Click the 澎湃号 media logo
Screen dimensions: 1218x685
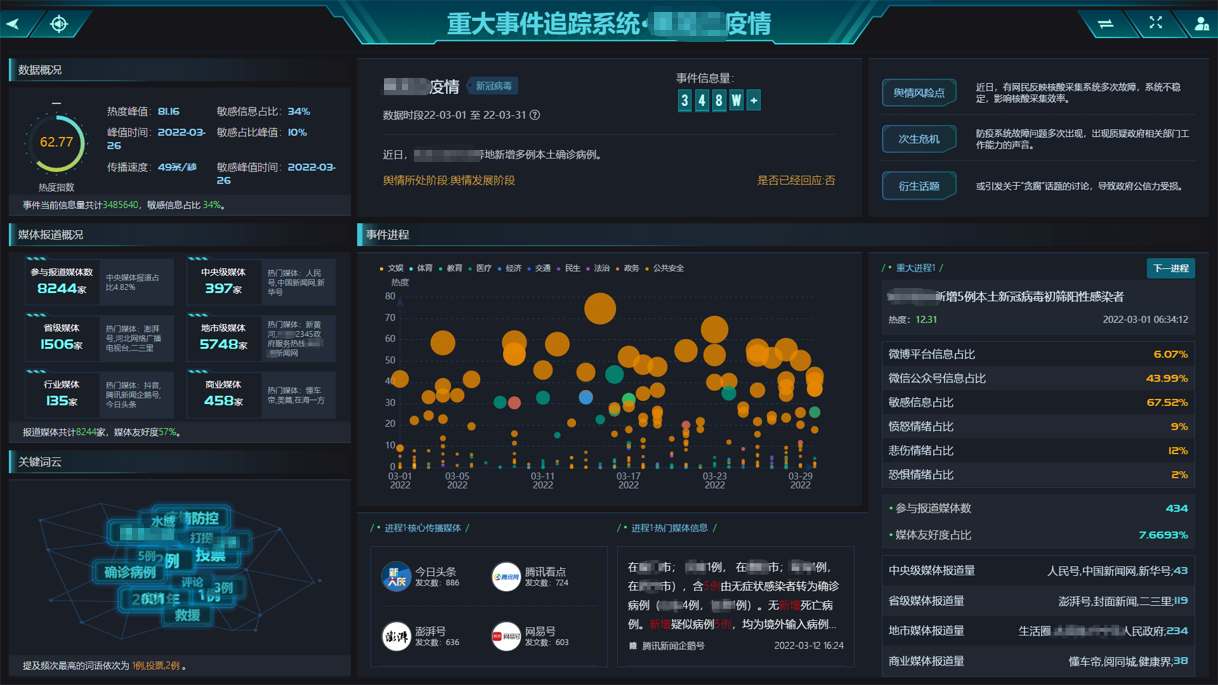click(x=396, y=636)
